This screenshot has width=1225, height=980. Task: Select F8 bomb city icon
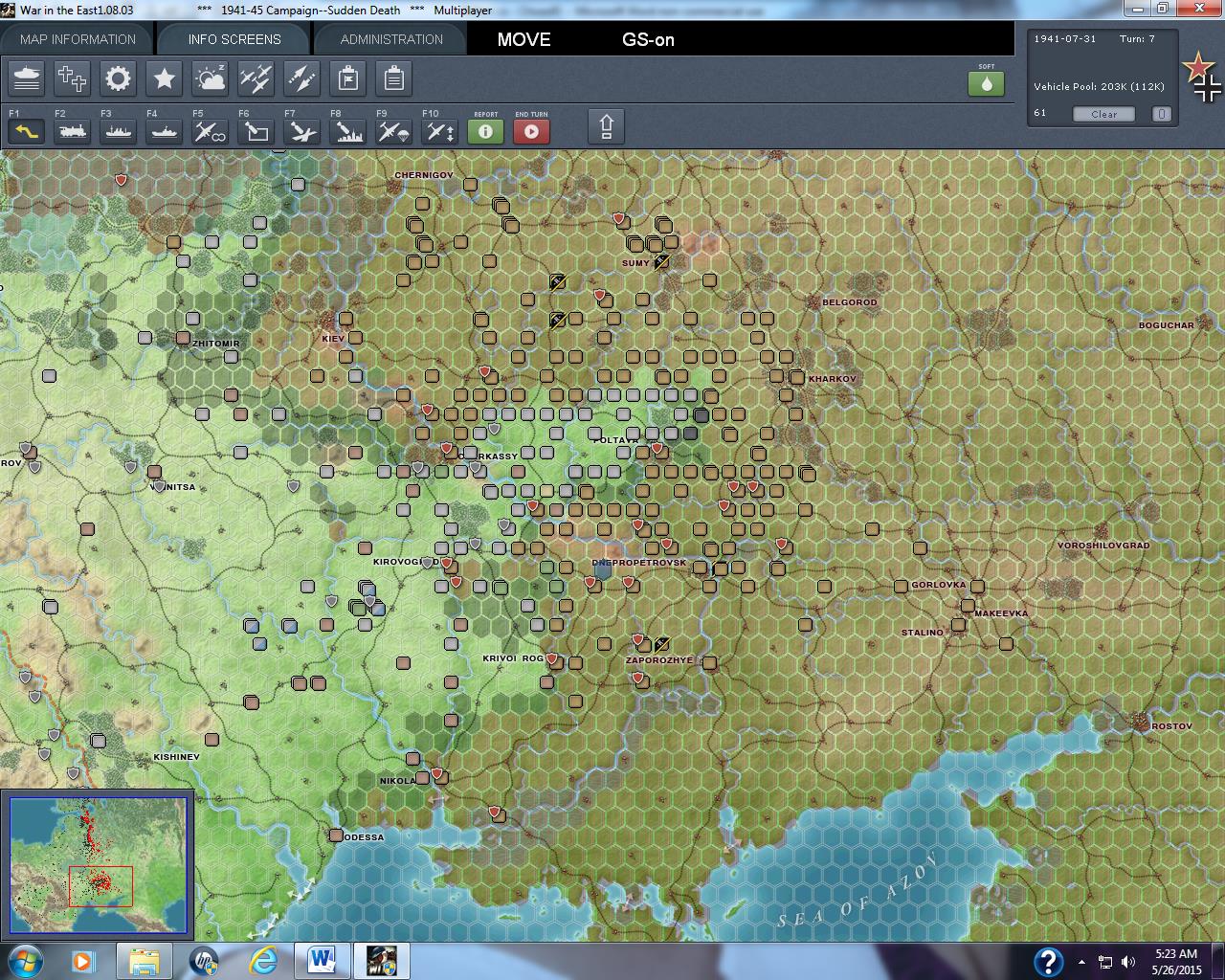point(348,131)
